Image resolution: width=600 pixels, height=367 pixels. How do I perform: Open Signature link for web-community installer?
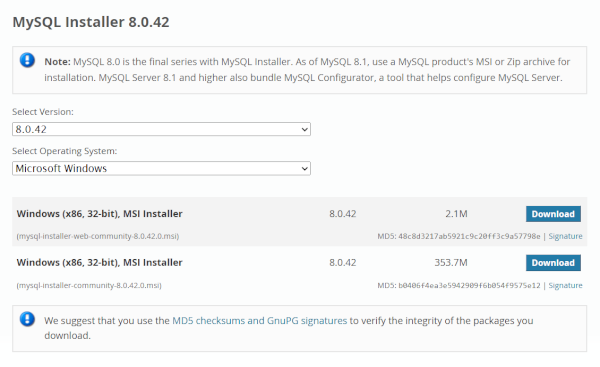pos(565,236)
